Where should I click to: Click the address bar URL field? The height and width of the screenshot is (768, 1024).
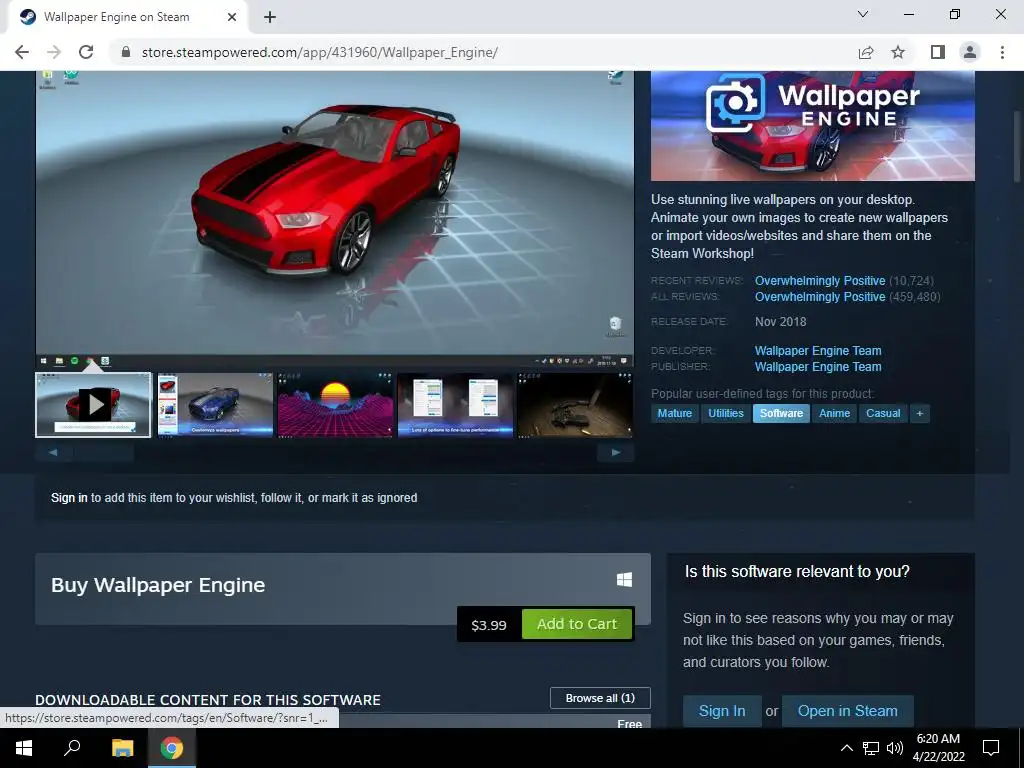click(x=485, y=52)
